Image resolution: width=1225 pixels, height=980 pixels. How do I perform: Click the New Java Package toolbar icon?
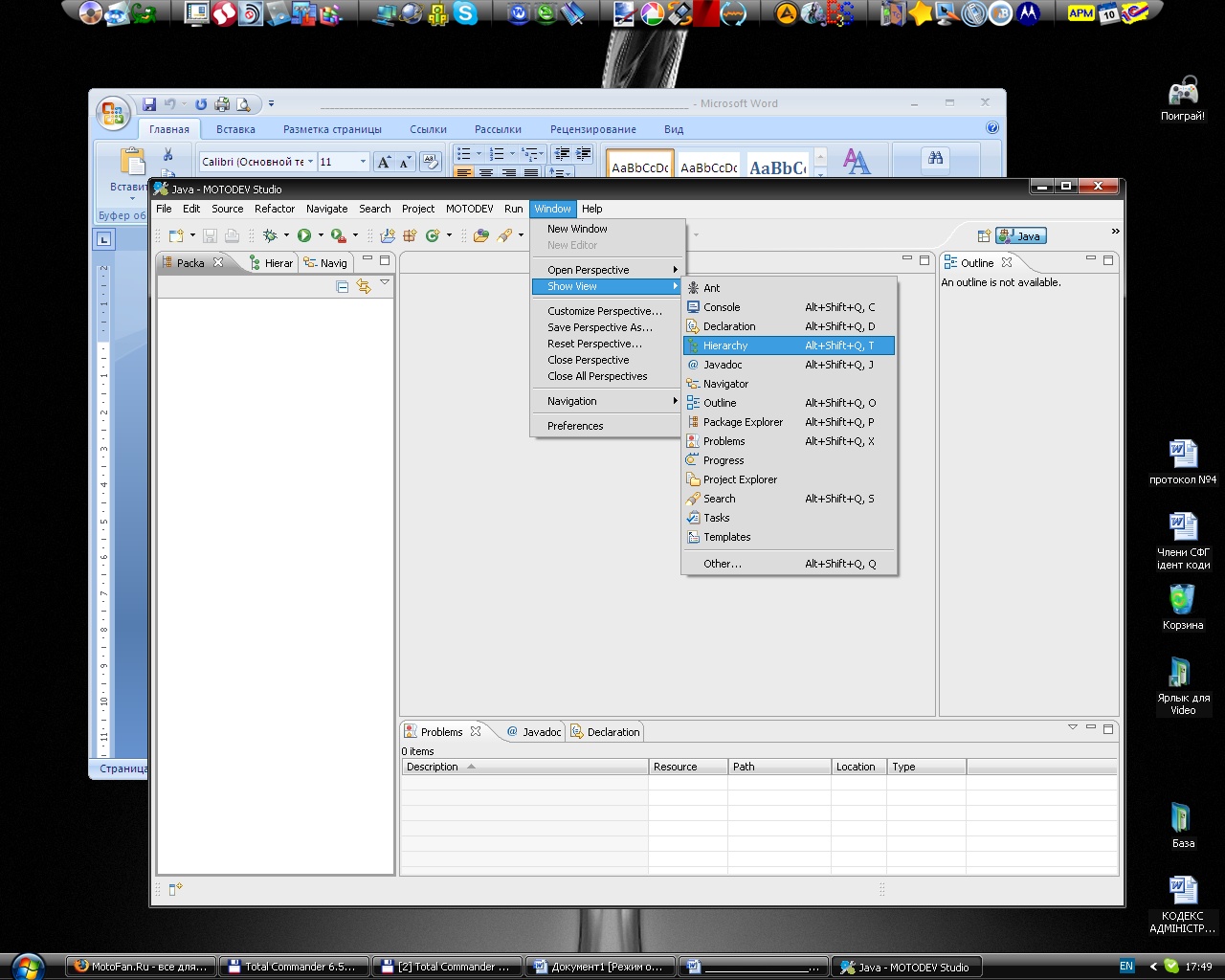click(x=410, y=235)
